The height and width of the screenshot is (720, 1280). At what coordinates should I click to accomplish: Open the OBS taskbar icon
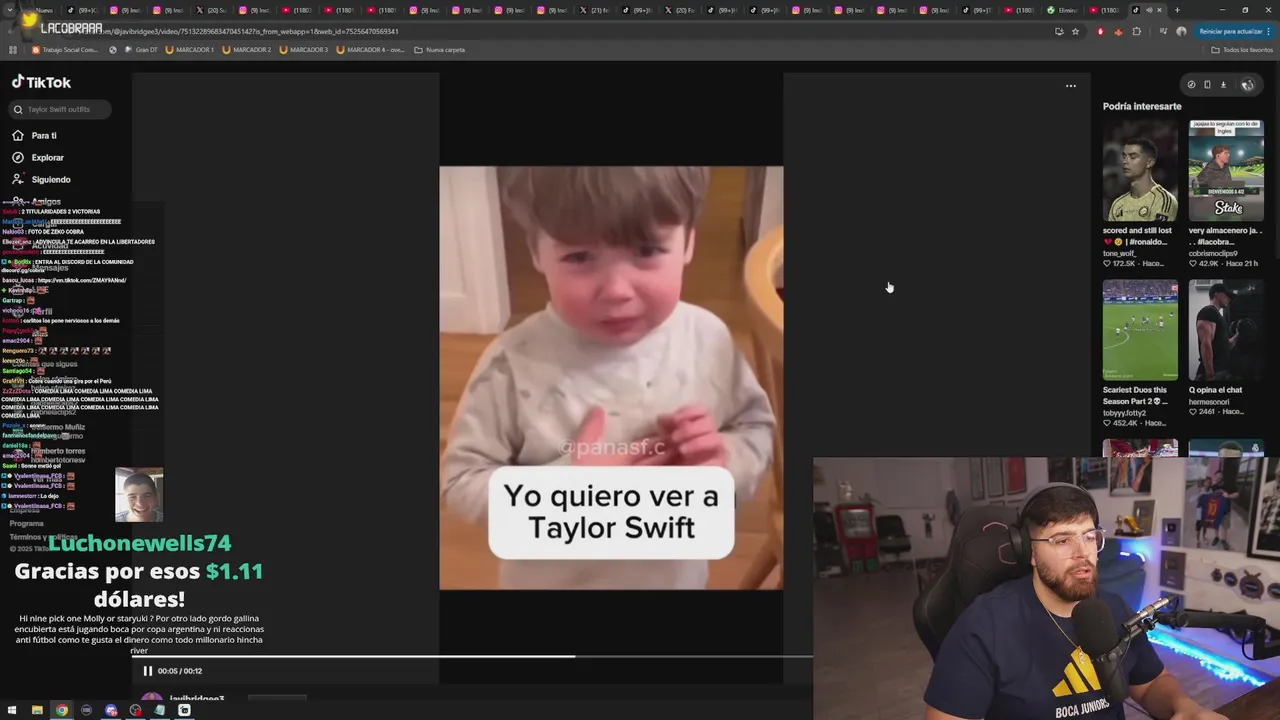pyautogui.click(x=135, y=710)
